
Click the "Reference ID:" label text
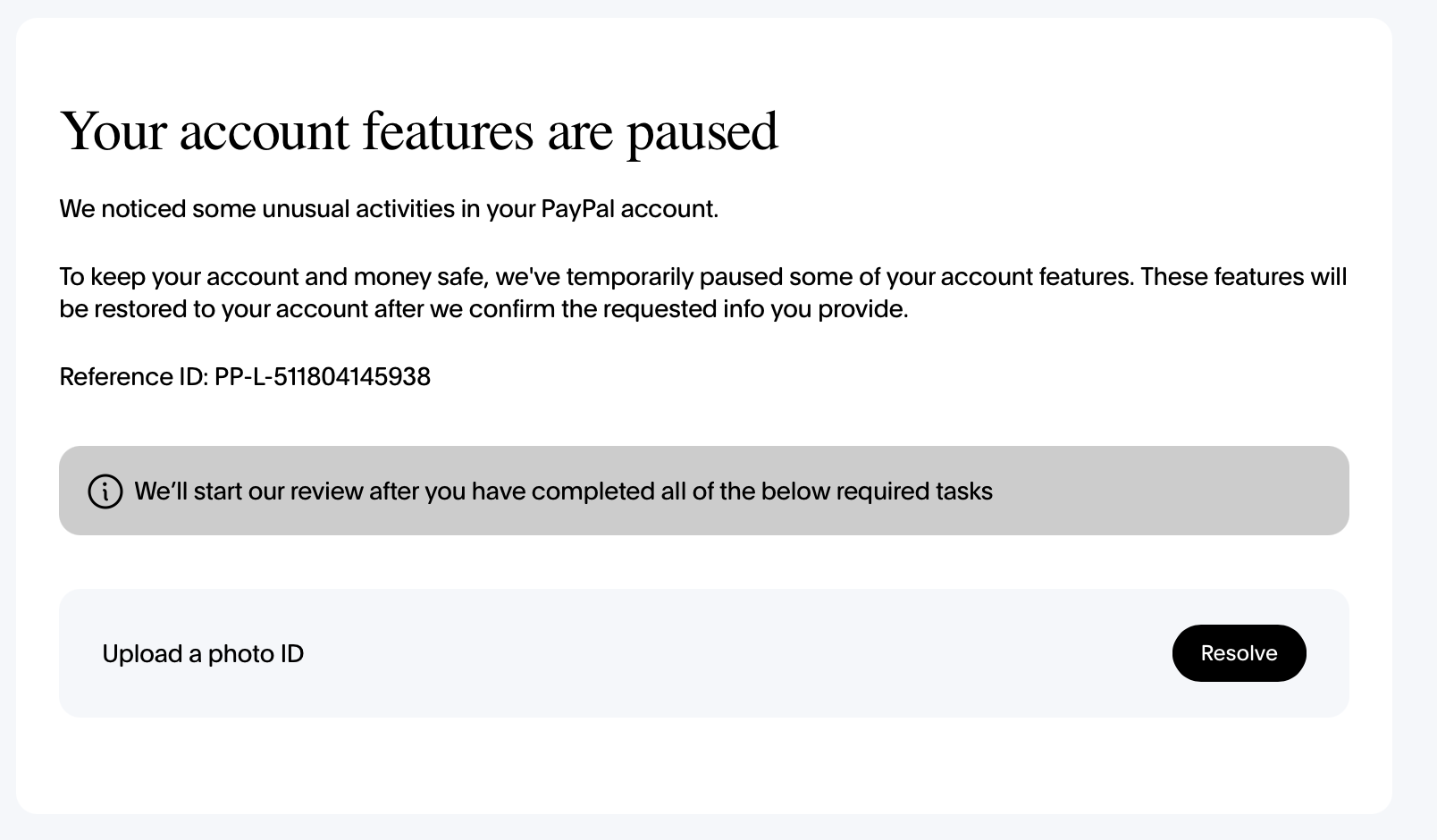133,377
